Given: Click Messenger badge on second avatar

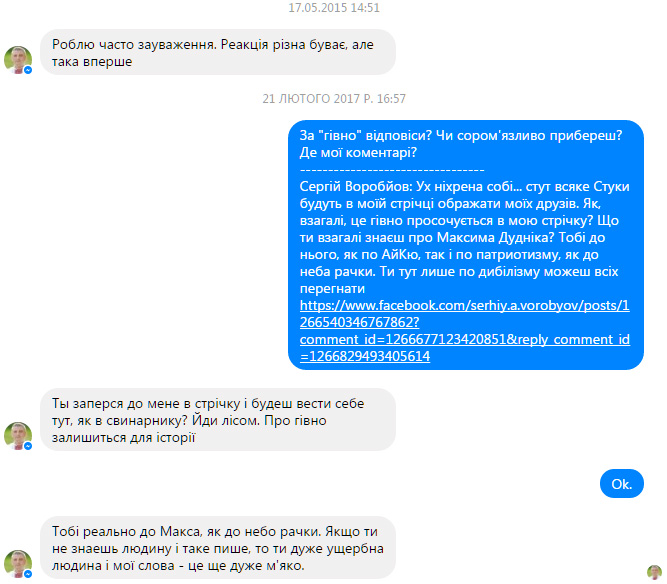Looking at the screenshot, I should point(28,446).
